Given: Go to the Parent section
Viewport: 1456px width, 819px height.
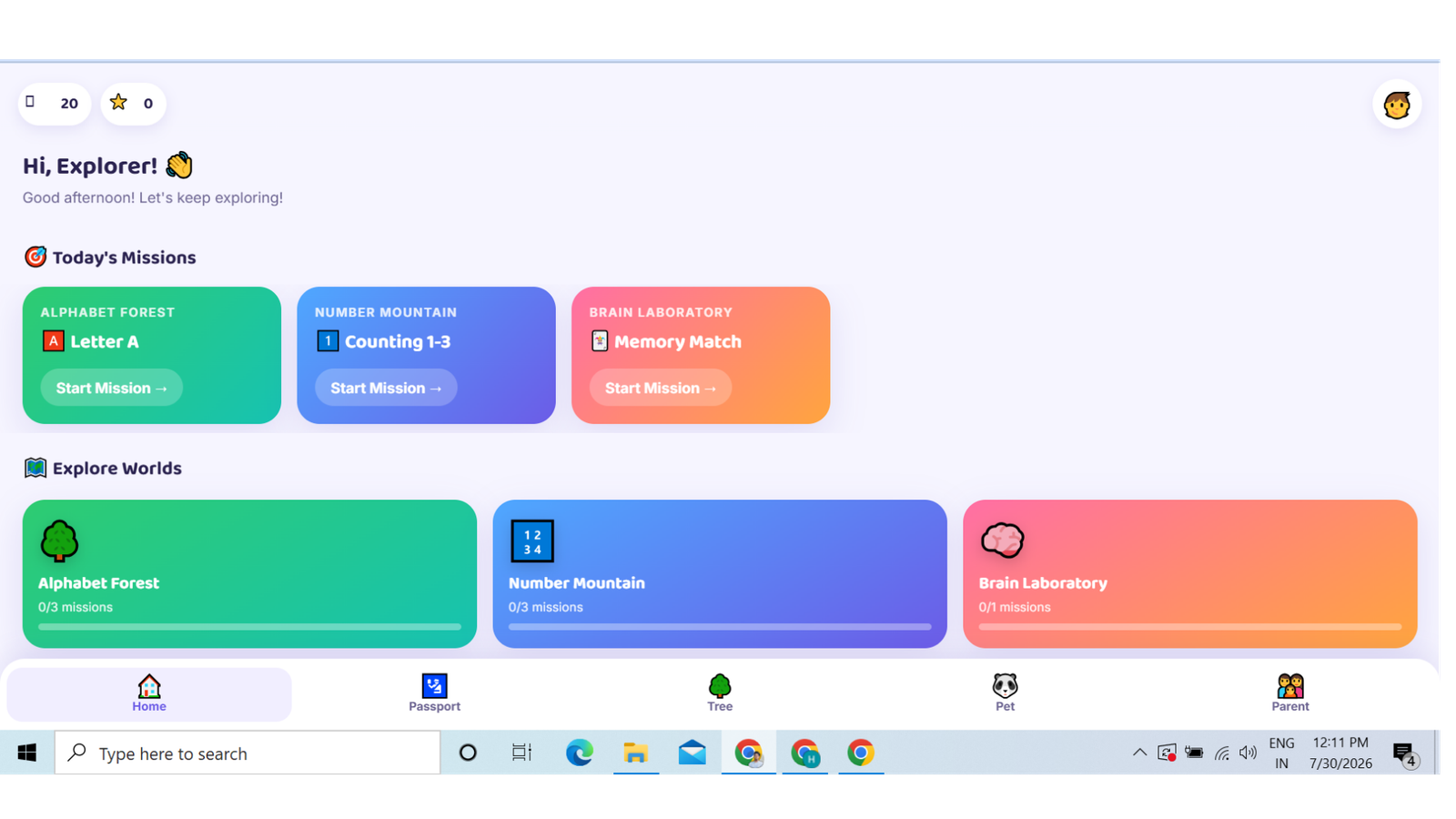Looking at the screenshot, I should pyautogui.click(x=1289, y=693).
